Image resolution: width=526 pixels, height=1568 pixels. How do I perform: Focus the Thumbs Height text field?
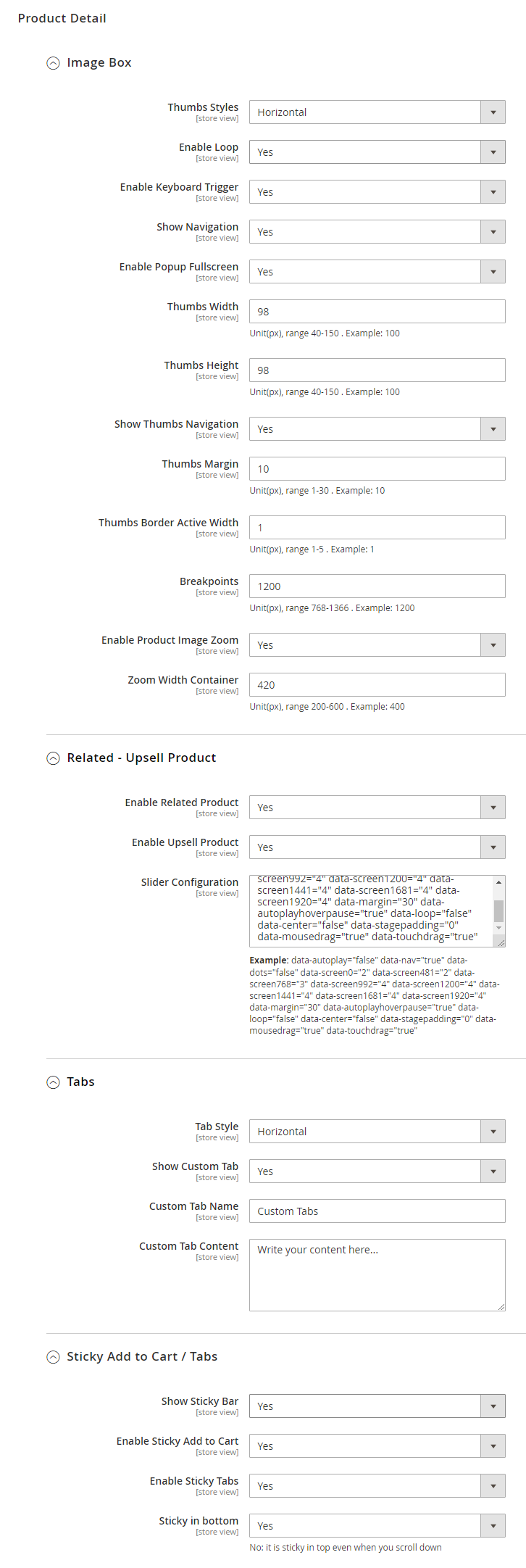(377, 370)
